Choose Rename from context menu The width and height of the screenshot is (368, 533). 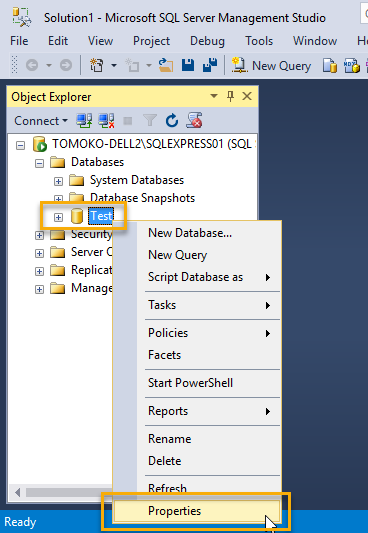point(197,439)
